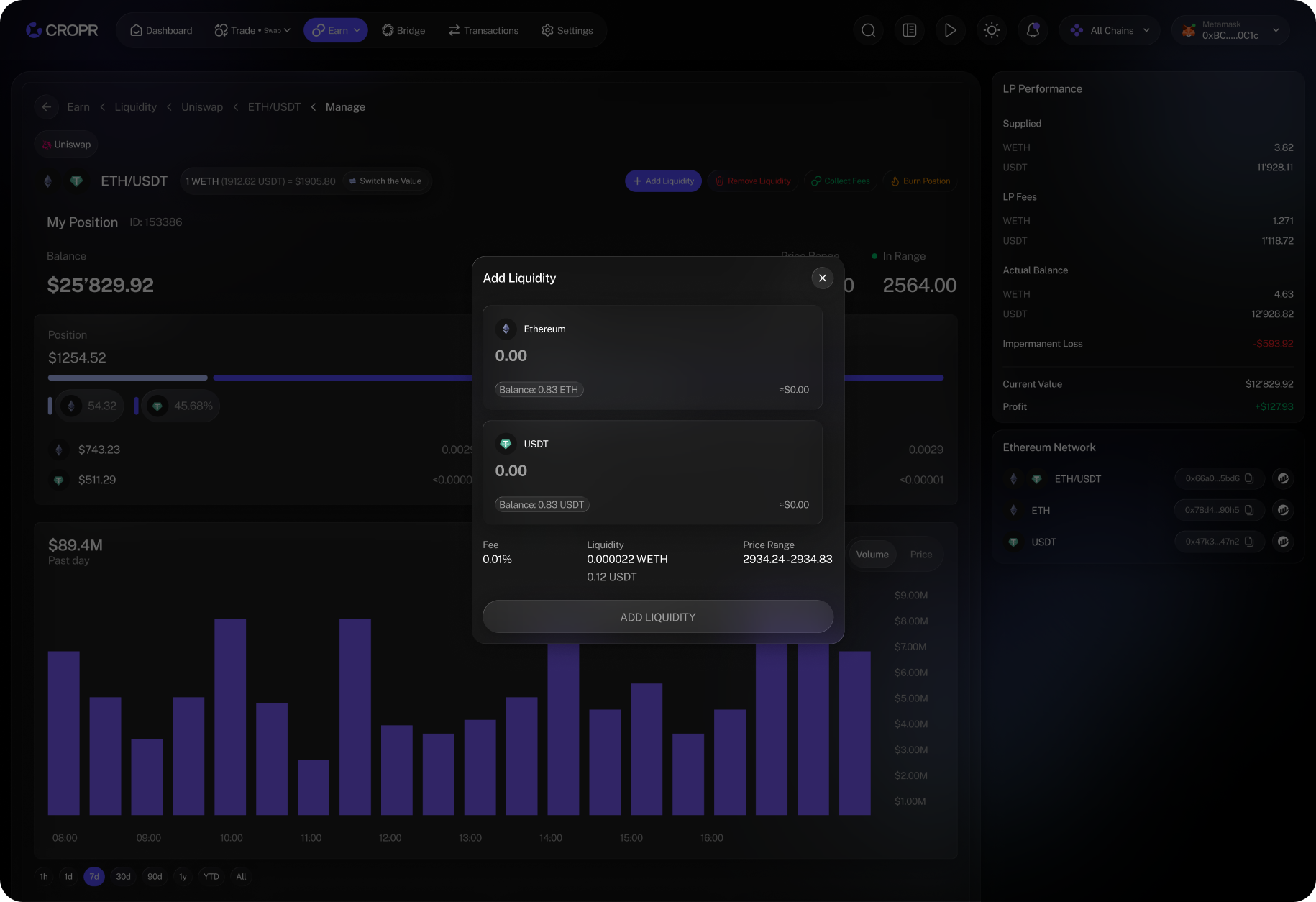
Task: Click the play tutorial icon
Action: pyautogui.click(x=951, y=30)
